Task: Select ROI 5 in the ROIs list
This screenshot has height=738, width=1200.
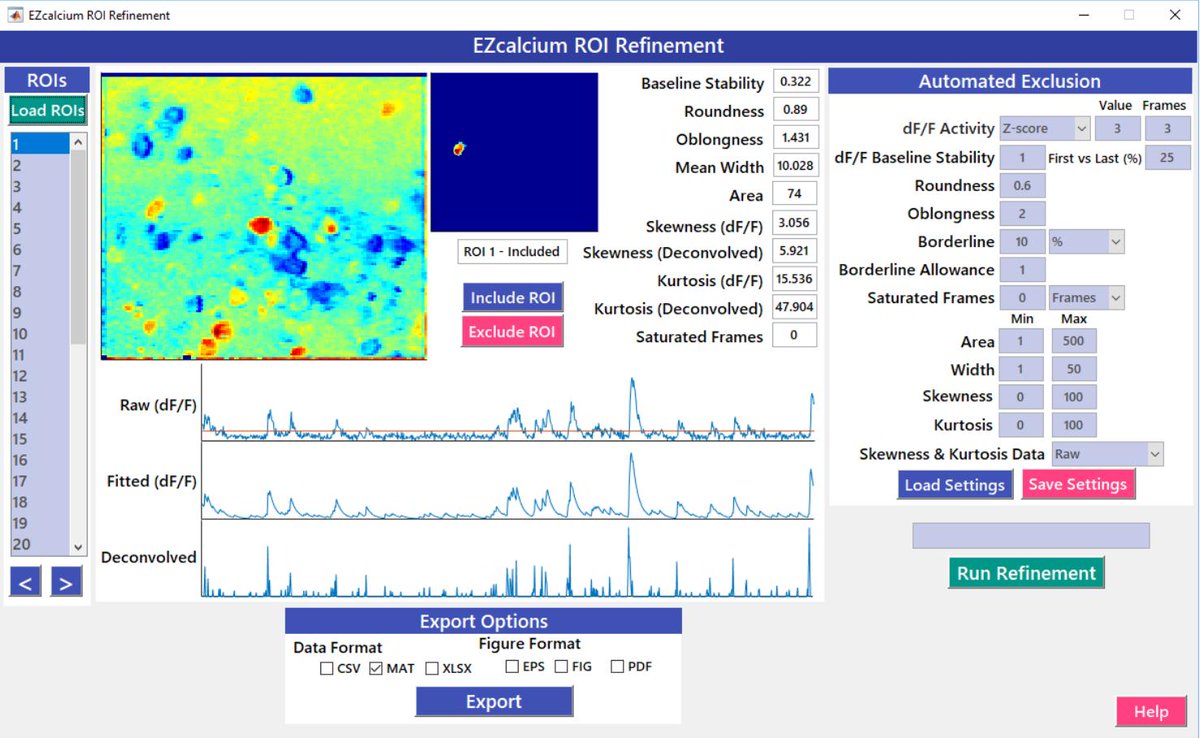Action: [40, 228]
